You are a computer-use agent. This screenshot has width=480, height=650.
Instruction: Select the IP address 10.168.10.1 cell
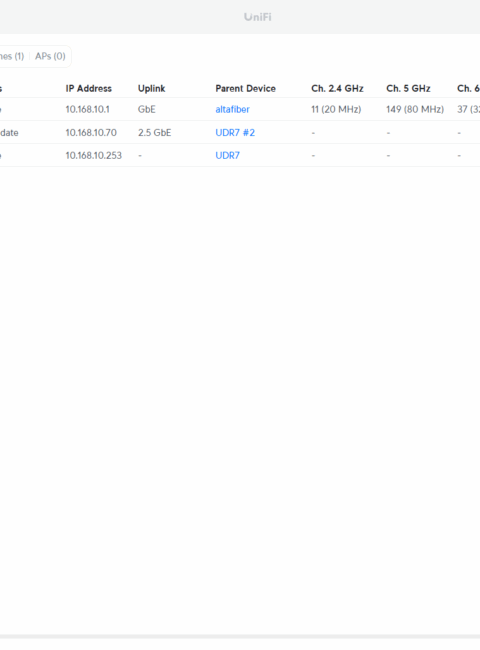(87, 109)
